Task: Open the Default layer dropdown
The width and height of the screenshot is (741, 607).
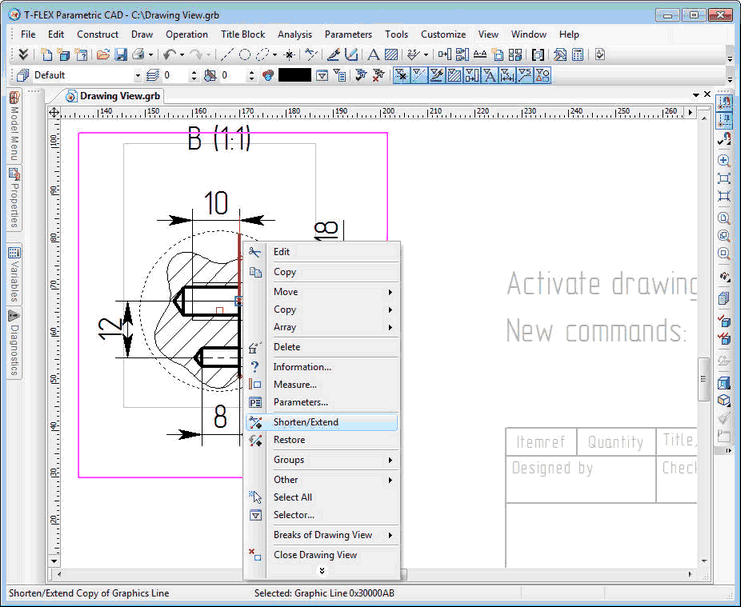Action: [138, 75]
